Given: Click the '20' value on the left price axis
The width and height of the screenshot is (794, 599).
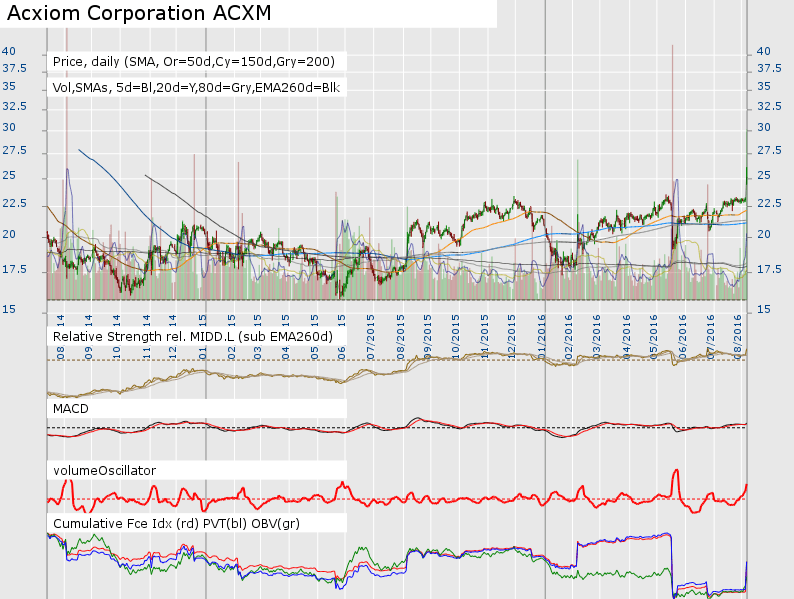Looking at the screenshot, I should pos(9,234).
